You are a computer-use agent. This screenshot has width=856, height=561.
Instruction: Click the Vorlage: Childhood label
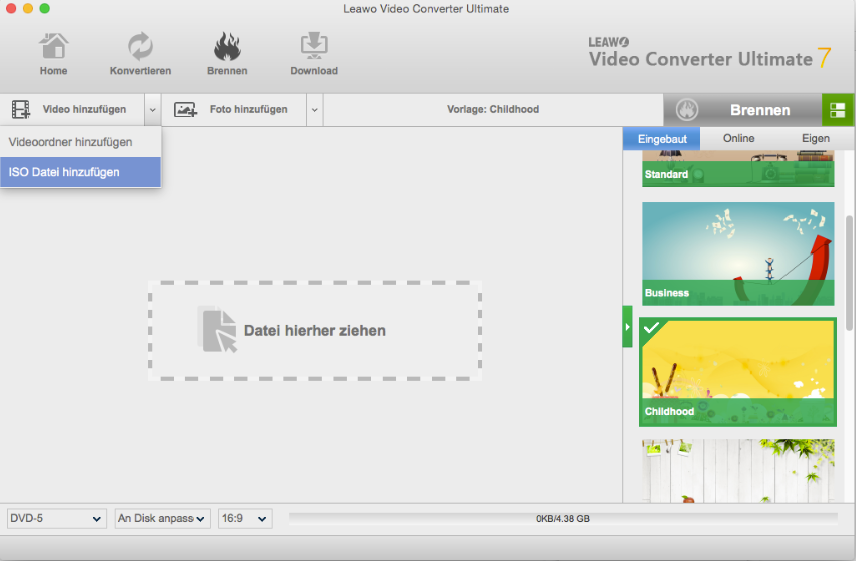(x=493, y=109)
